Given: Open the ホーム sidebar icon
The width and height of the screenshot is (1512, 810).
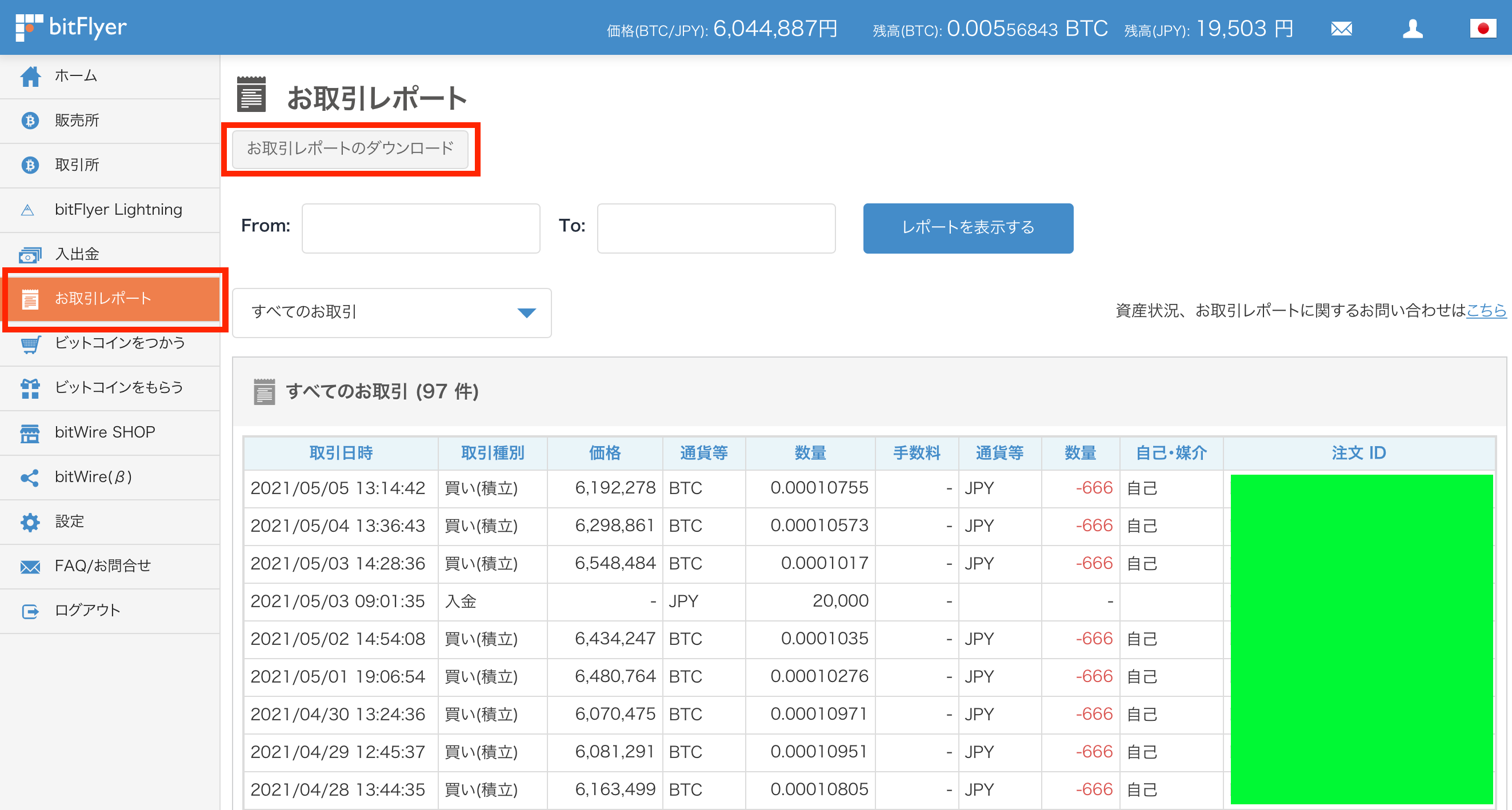Looking at the screenshot, I should click(x=30, y=76).
